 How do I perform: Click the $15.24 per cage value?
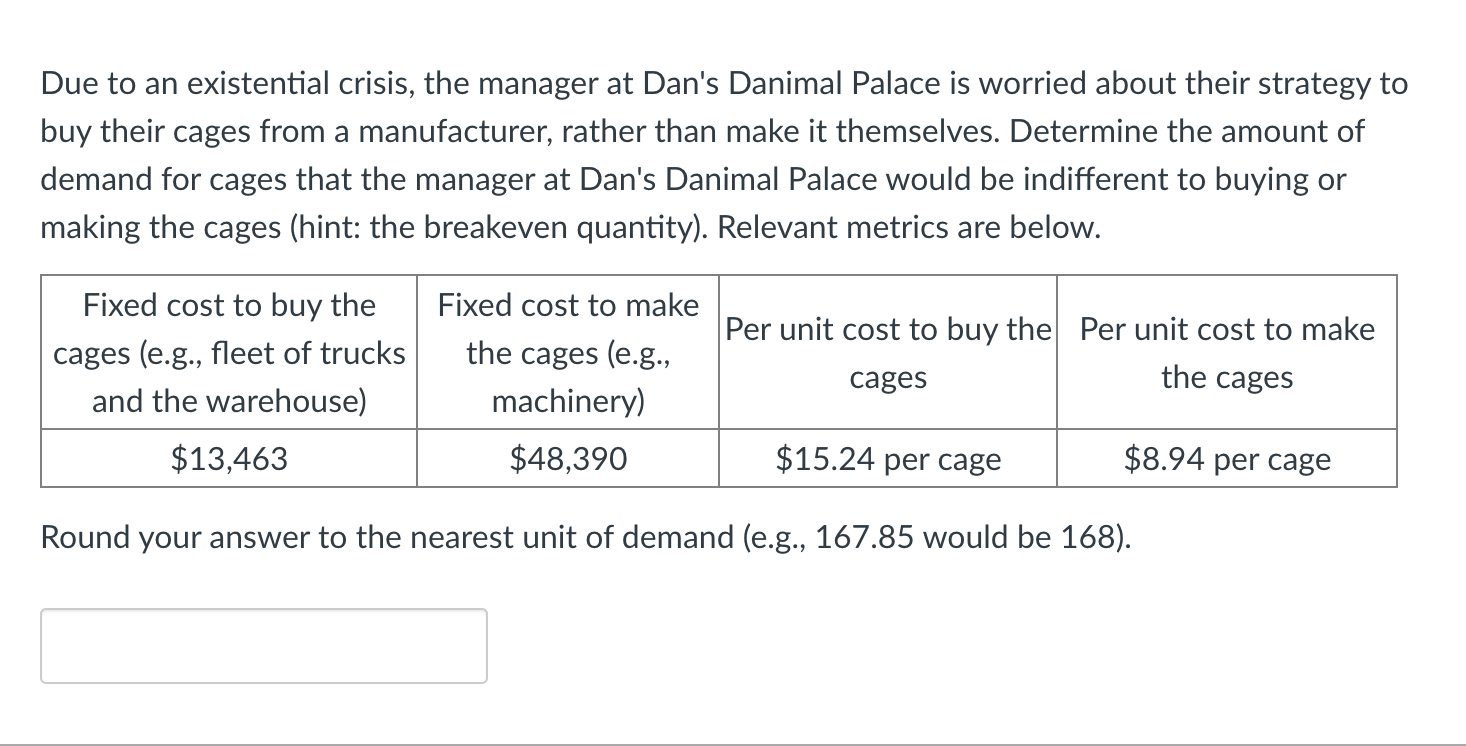888,459
